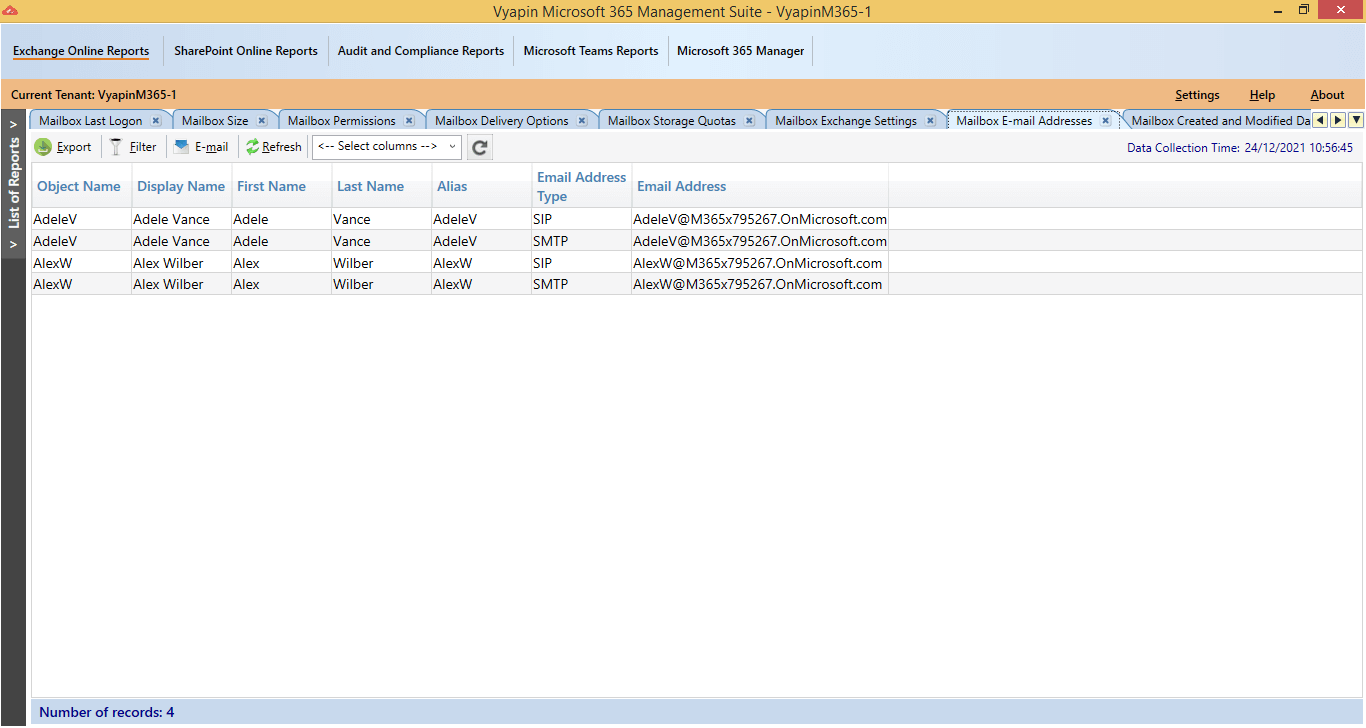Open Microsoft Teams Reports menu
This screenshot has height=728, width=1366.
591,51
